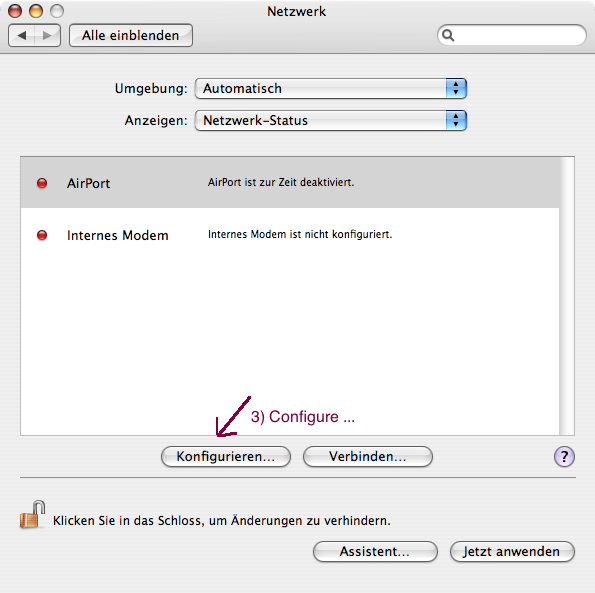
Task: Click the magnifying glass search icon
Action: click(x=448, y=35)
